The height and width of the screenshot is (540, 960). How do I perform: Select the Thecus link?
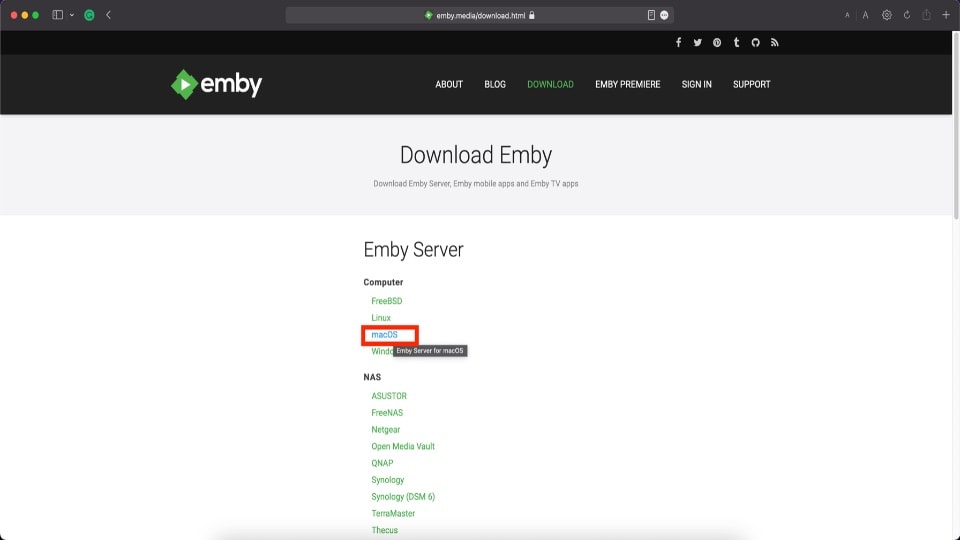[384, 530]
